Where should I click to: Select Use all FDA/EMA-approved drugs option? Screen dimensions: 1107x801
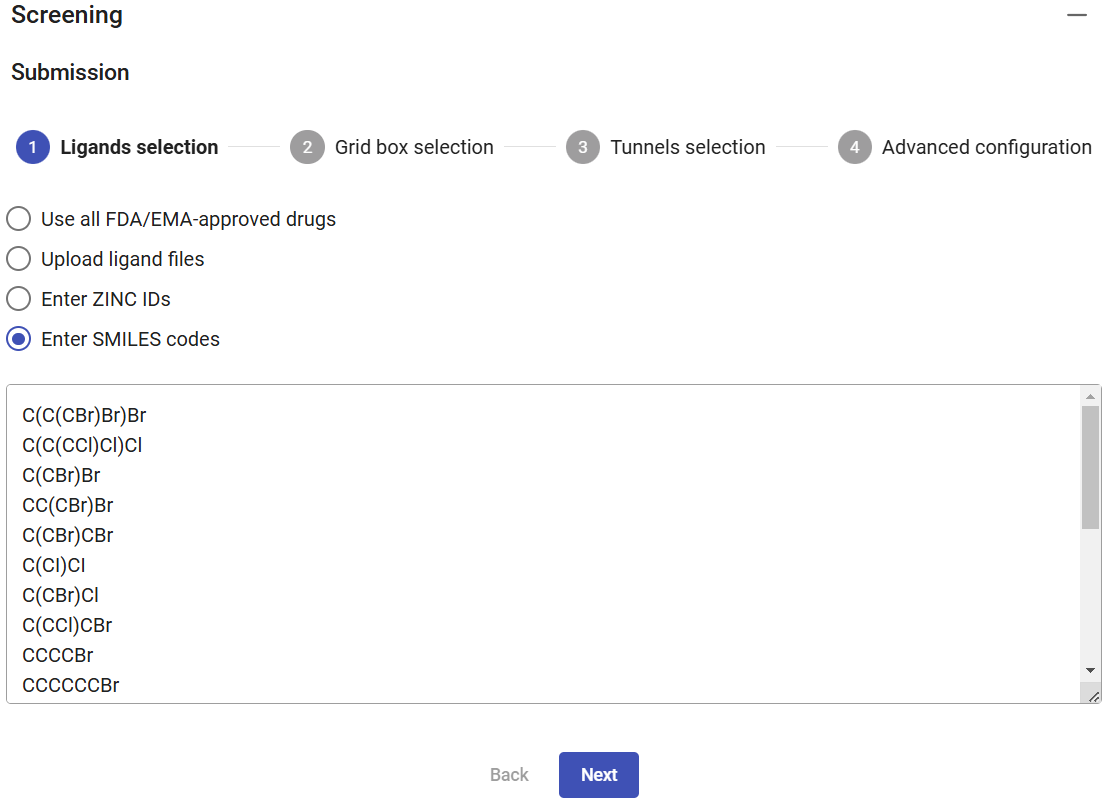pos(19,219)
